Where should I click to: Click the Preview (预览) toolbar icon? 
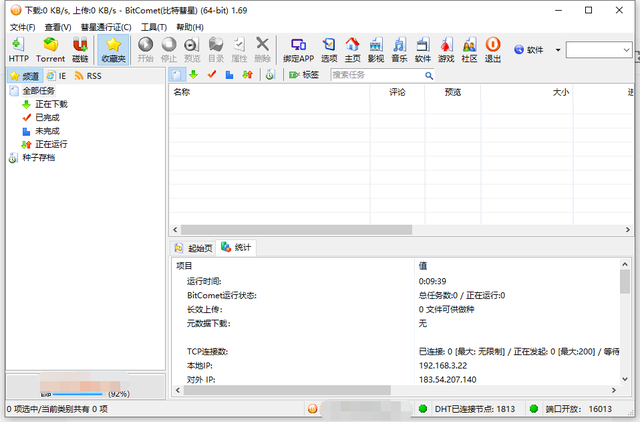pos(192,50)
